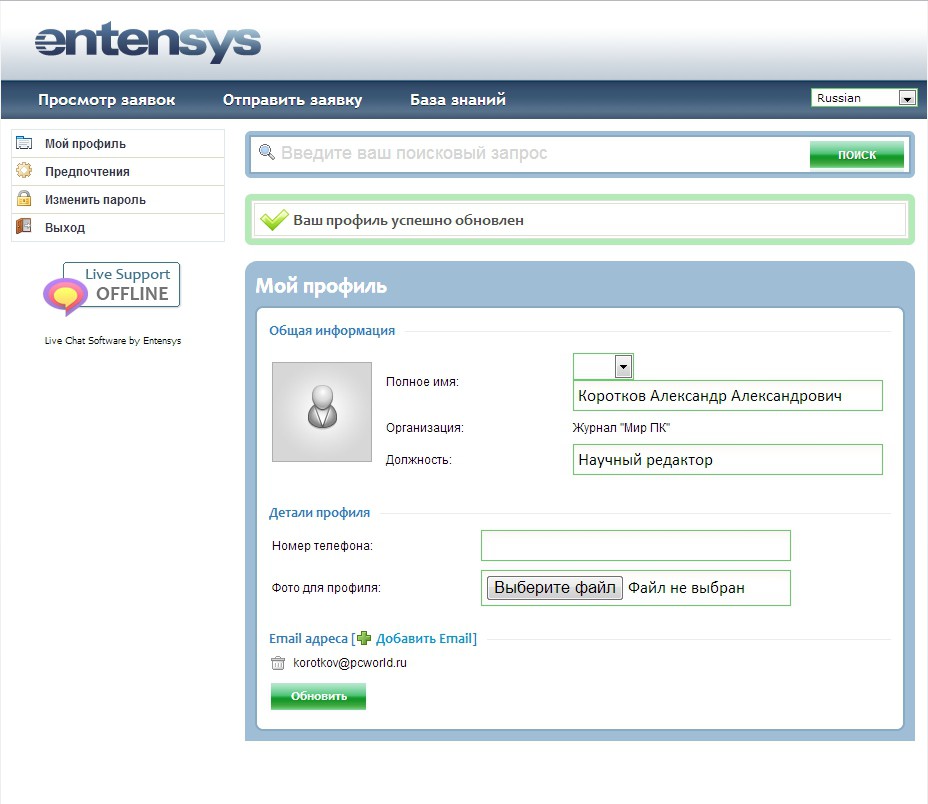Delete korotkov@pcworld.ru using trash icon

pyautogui.click(x=278, y=663)
